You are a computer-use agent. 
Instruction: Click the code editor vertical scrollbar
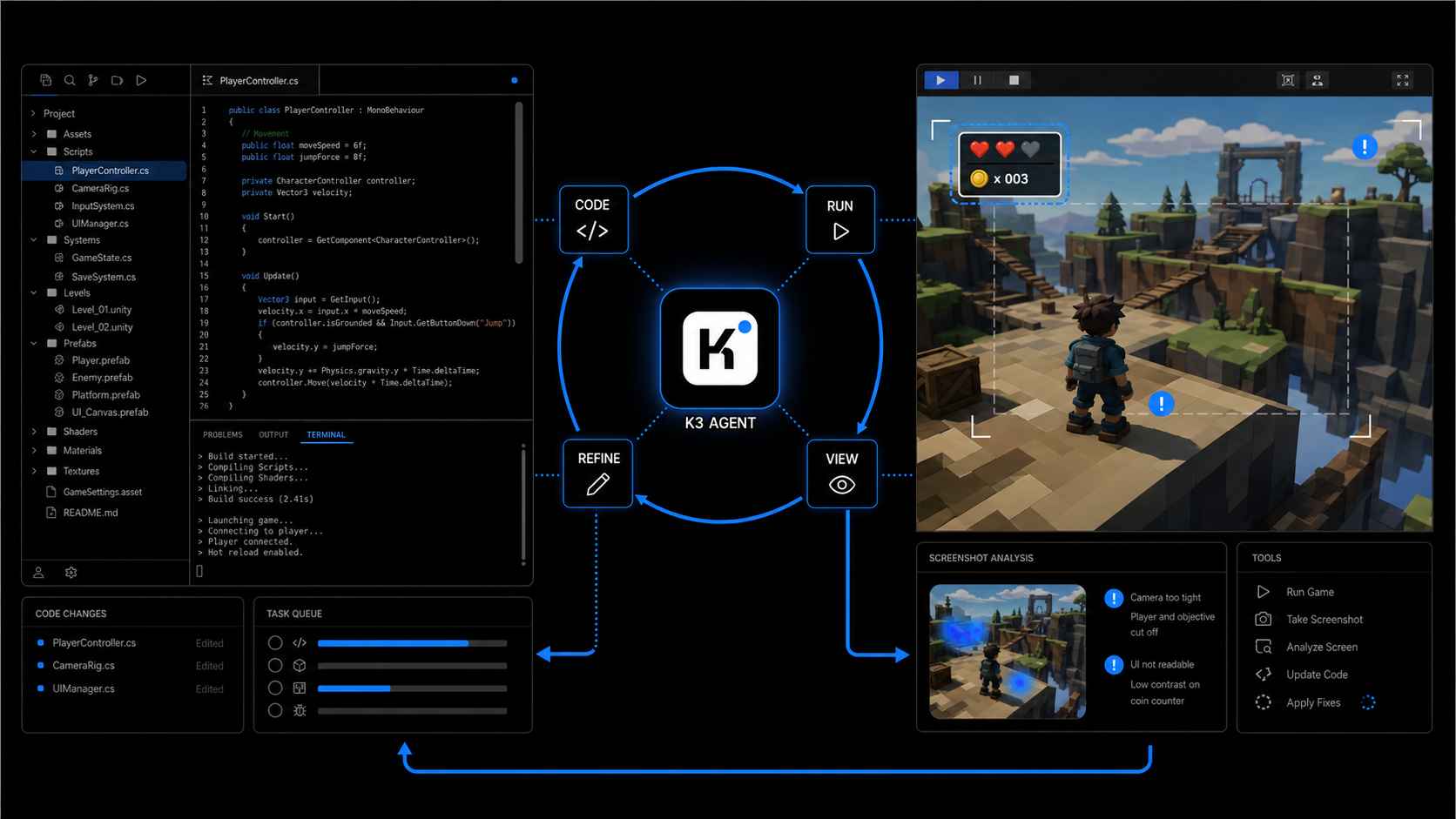coord(519,183)
